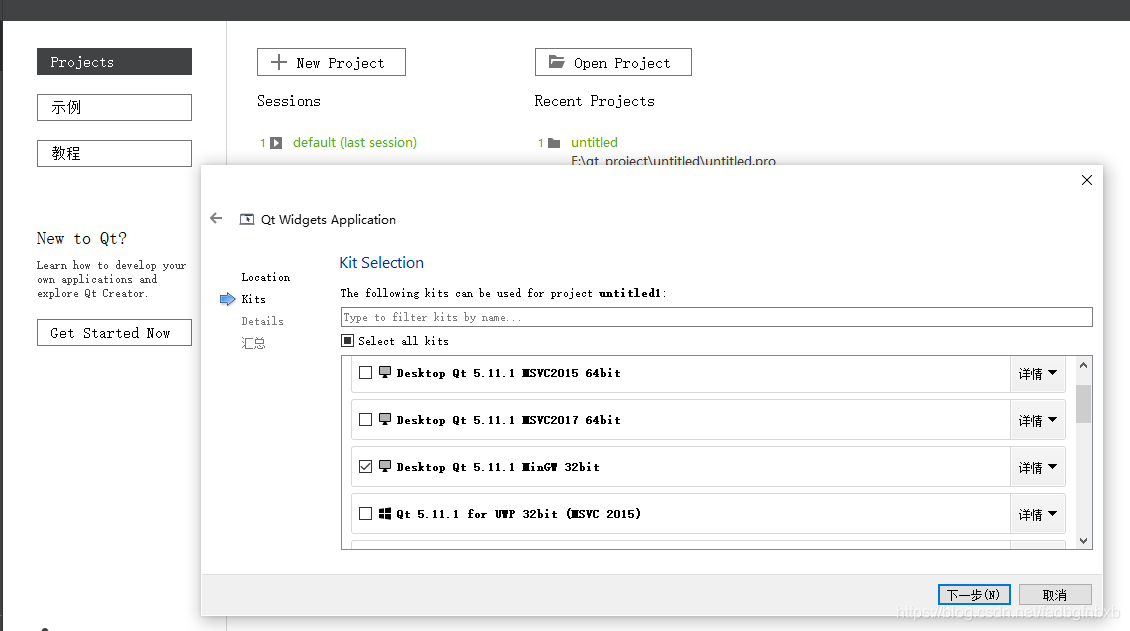This screenshot has width=1130, height=631.
Task: Click Desktop Qt 5.11.1 MSVC2017 64bit label
Action: pyautogui.click(x=508, y=420)
